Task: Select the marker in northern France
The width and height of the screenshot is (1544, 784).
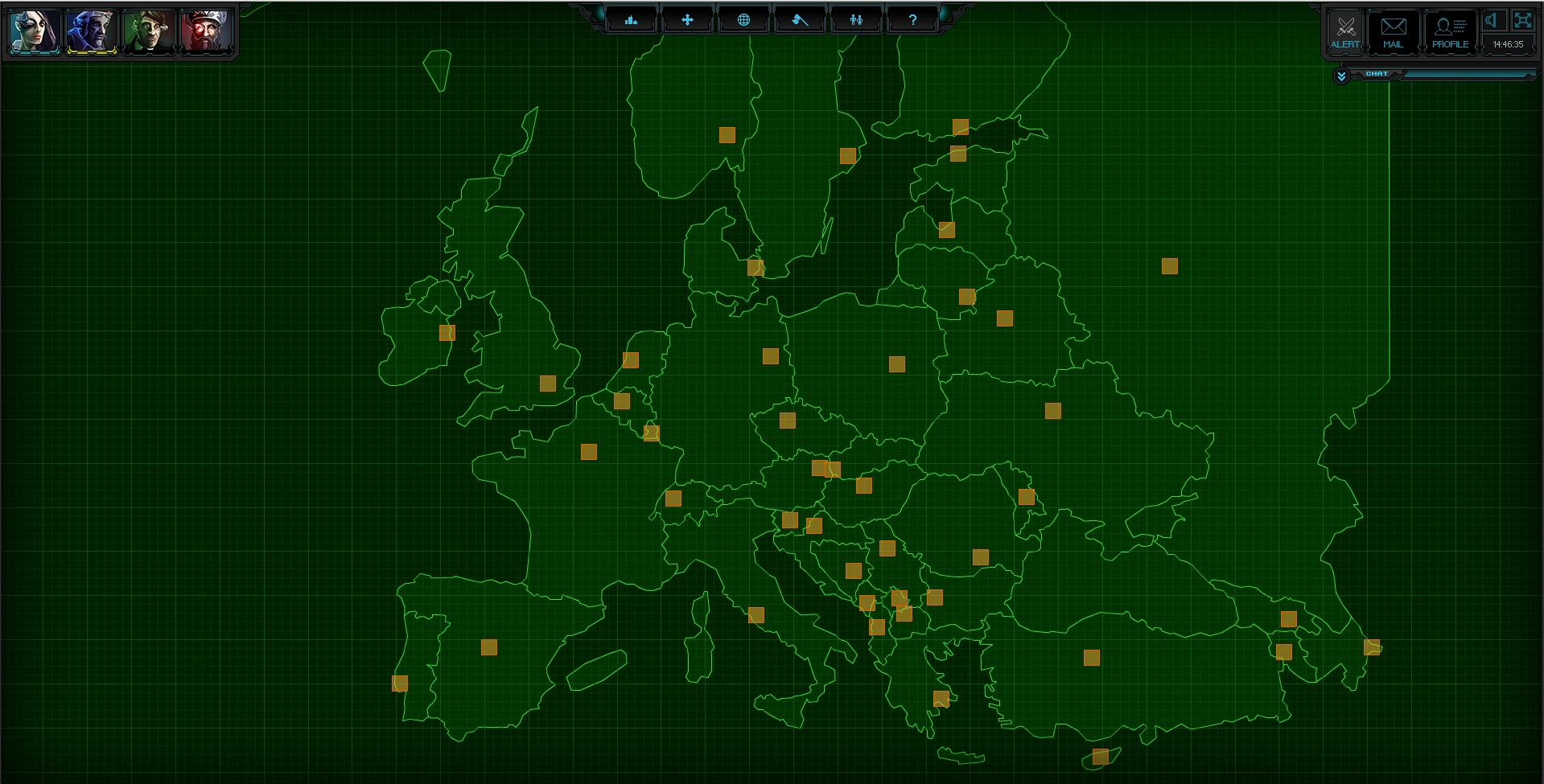Action: pos(589,452)
